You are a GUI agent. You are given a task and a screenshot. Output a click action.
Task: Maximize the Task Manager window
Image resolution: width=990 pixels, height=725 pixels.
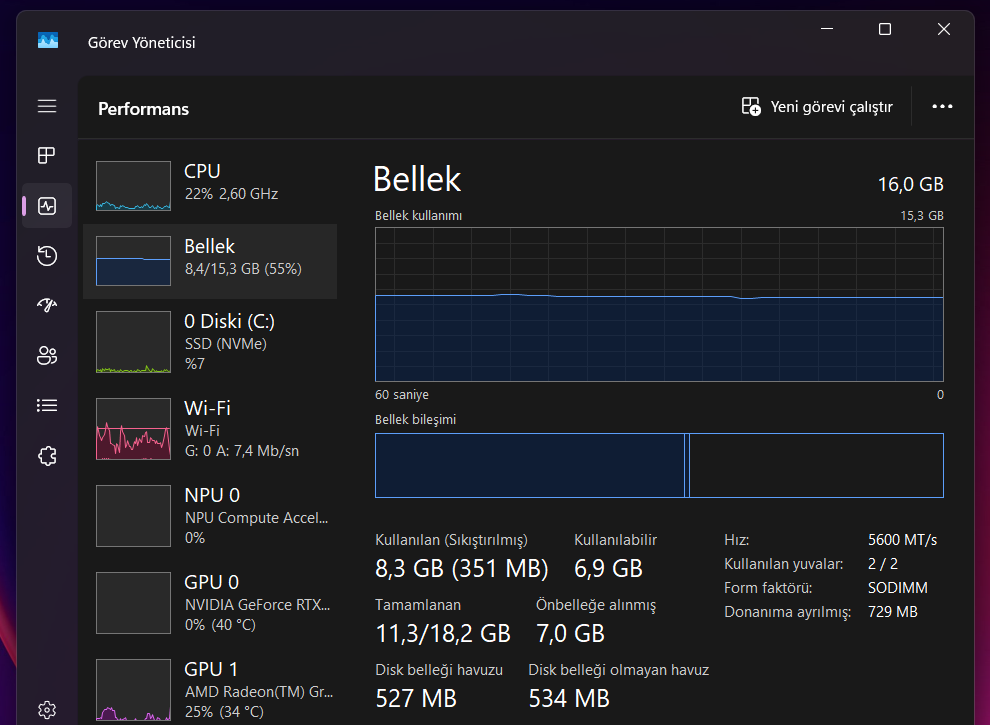point(885,29)
